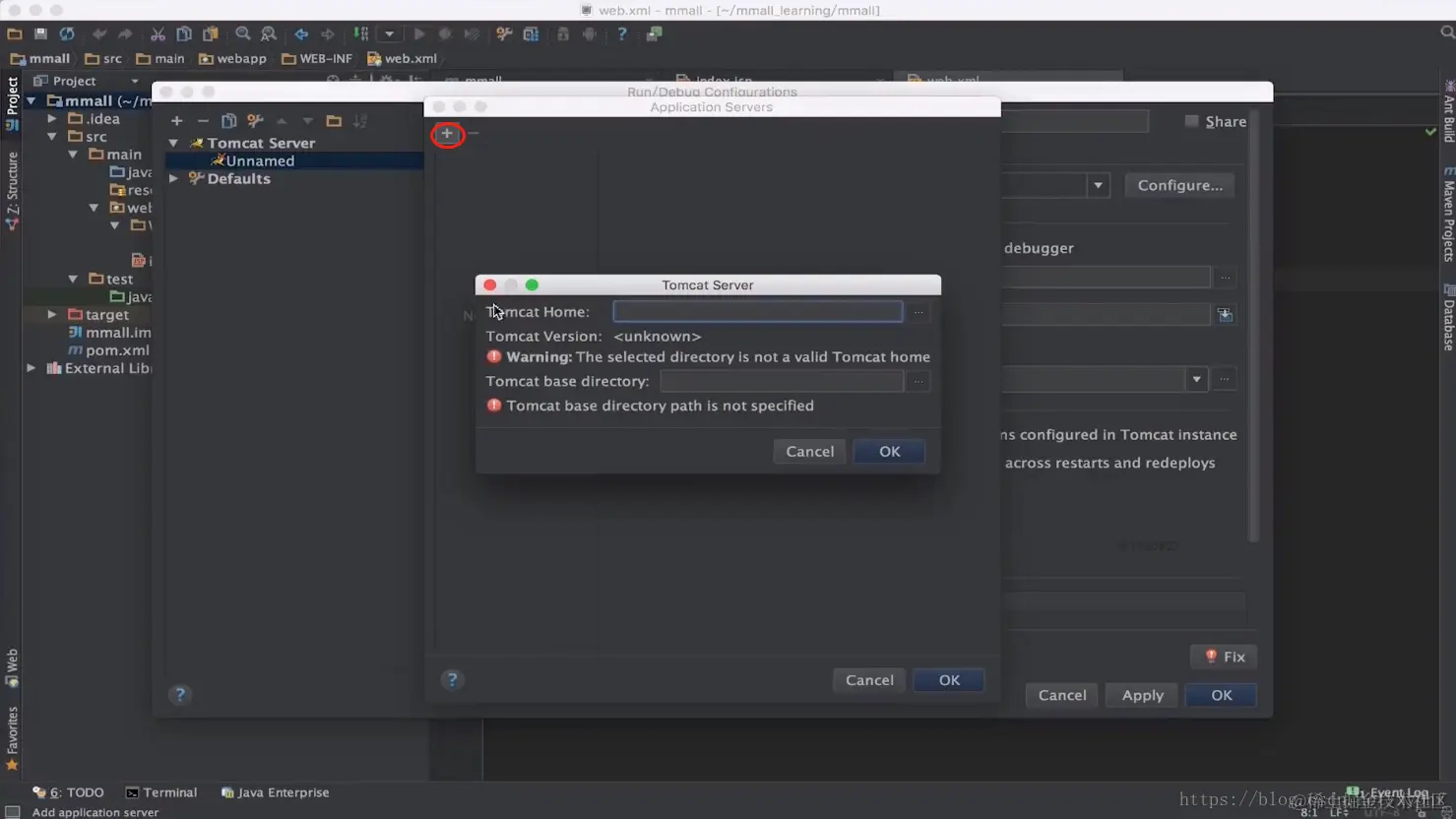This screenshot has width=1456, height=819.
Task: Click the Synchronize toolbar icon
Action: click(x=67, y=34)
